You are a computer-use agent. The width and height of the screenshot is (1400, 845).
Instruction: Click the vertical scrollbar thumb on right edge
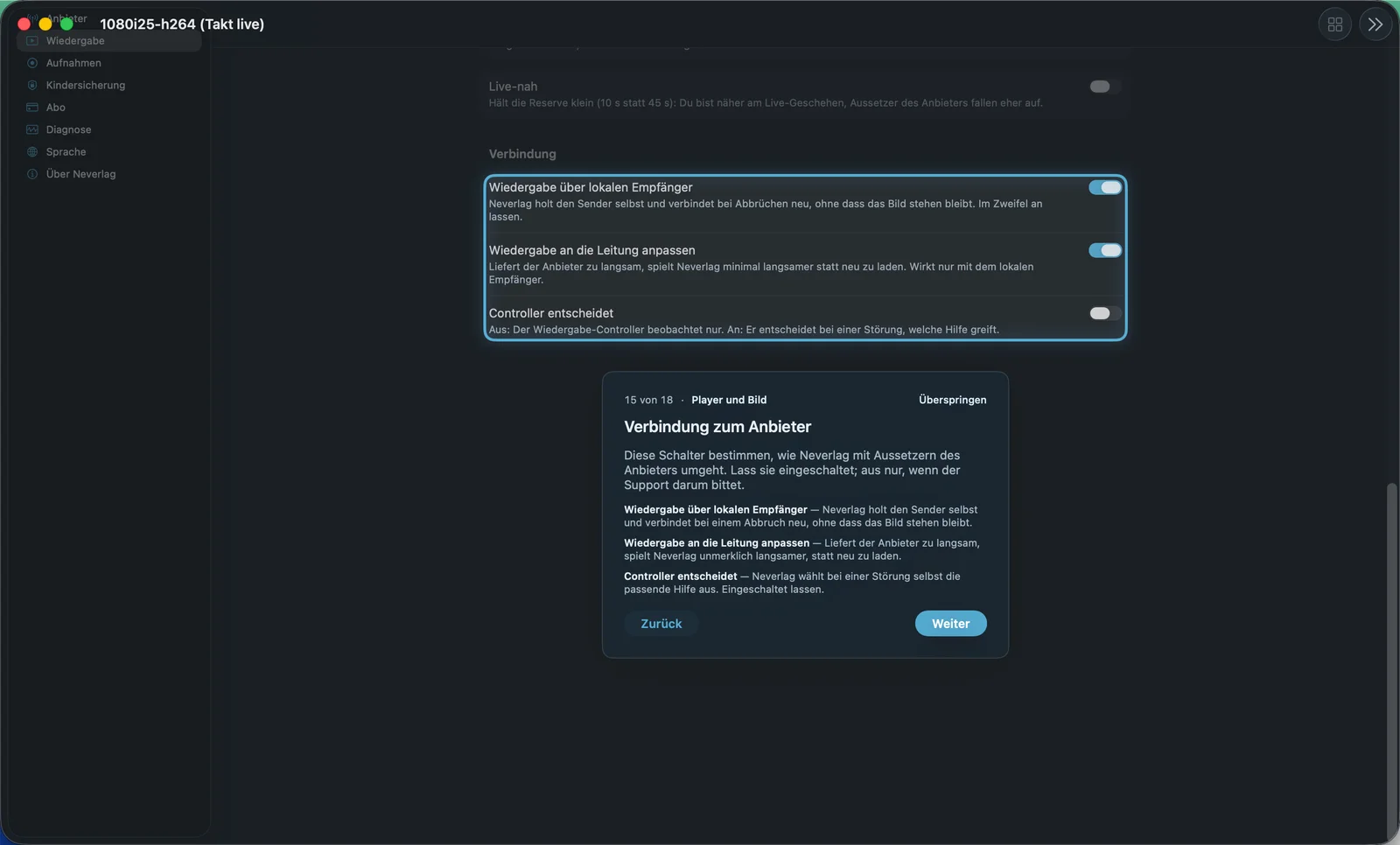point(1392,660)
